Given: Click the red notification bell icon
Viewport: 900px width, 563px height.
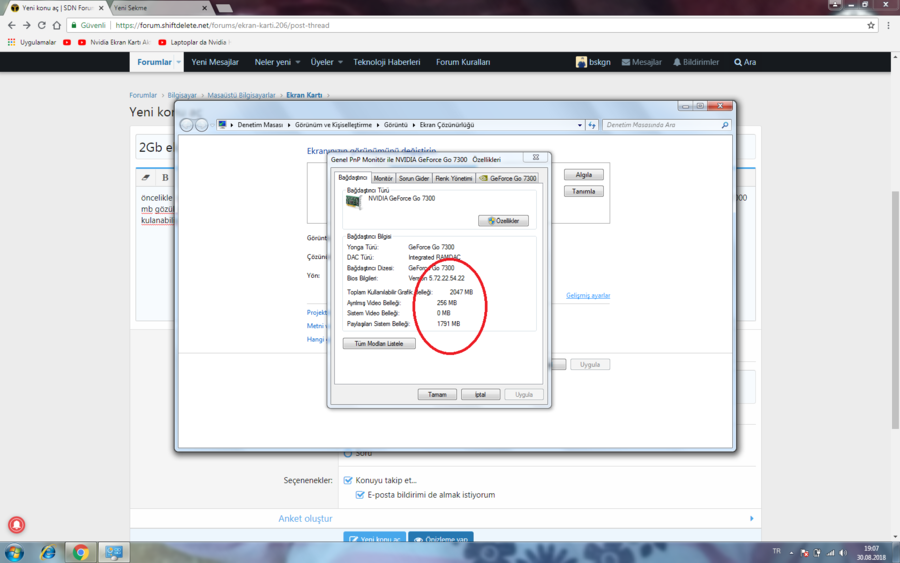Looking at the screenshot, I should [x=16, y=525].
